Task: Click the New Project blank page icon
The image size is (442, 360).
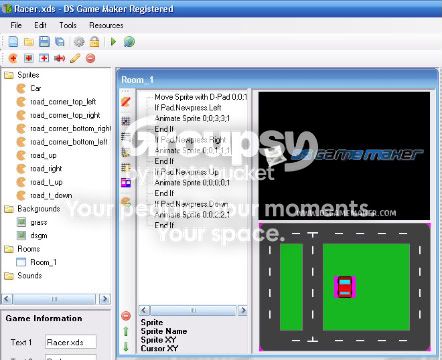Action: (13, 42)
